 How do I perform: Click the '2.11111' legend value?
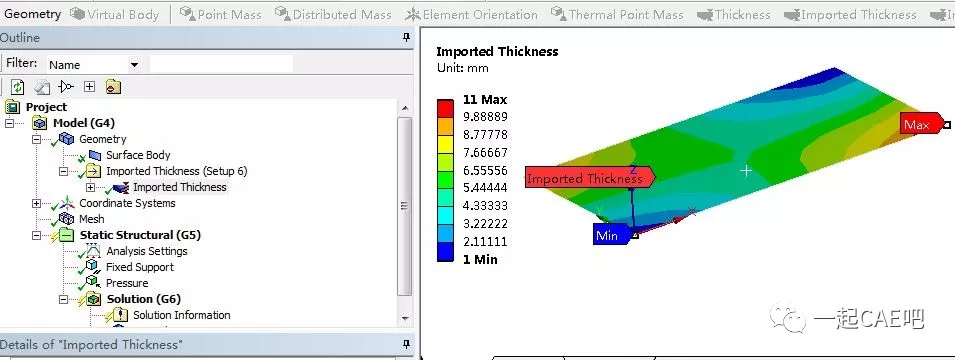tap(485, 241)
